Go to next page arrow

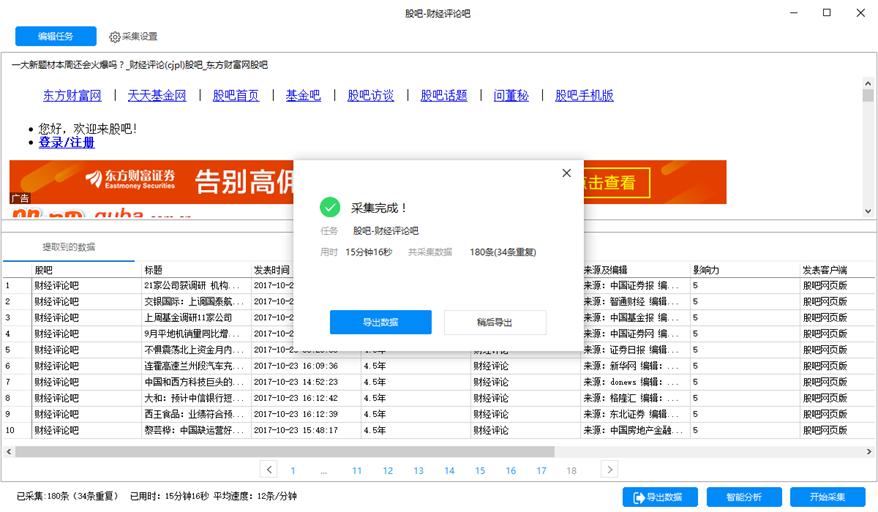609,469
